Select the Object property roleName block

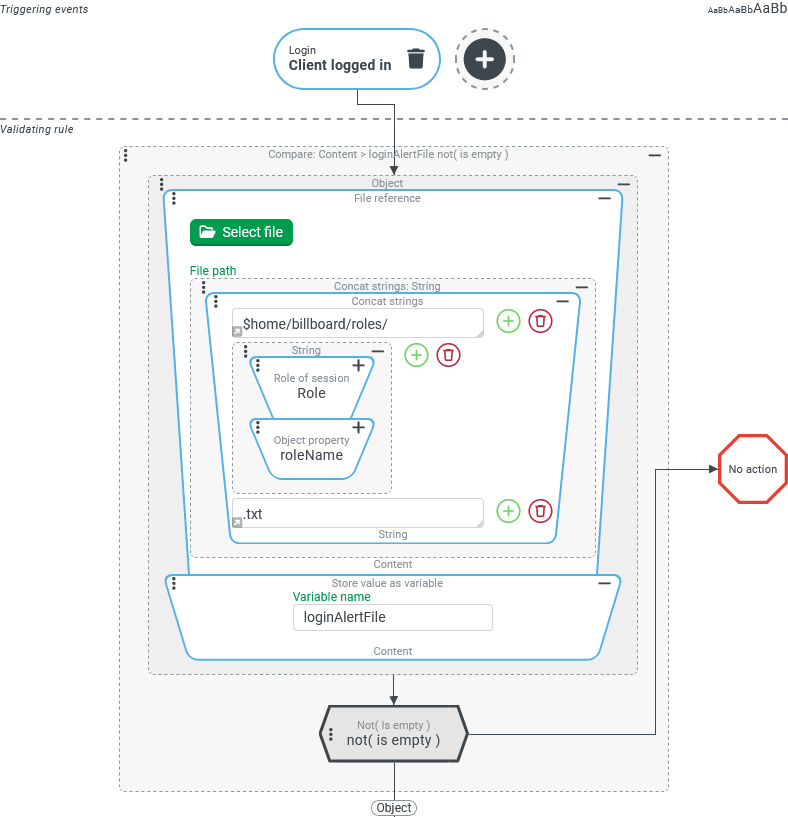(x=312, y=449)
